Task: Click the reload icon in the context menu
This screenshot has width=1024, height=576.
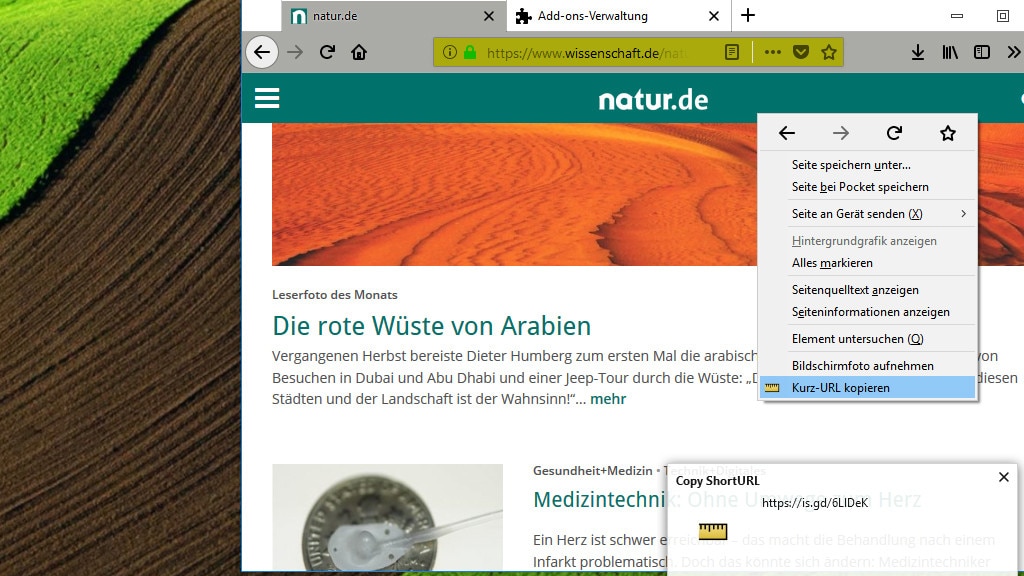Action: click(893, 132)
